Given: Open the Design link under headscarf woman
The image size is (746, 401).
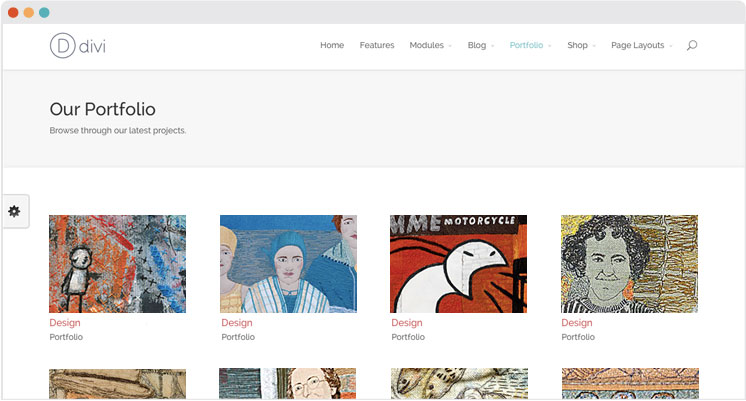Looking at the screenshot, I should point(236,323).
